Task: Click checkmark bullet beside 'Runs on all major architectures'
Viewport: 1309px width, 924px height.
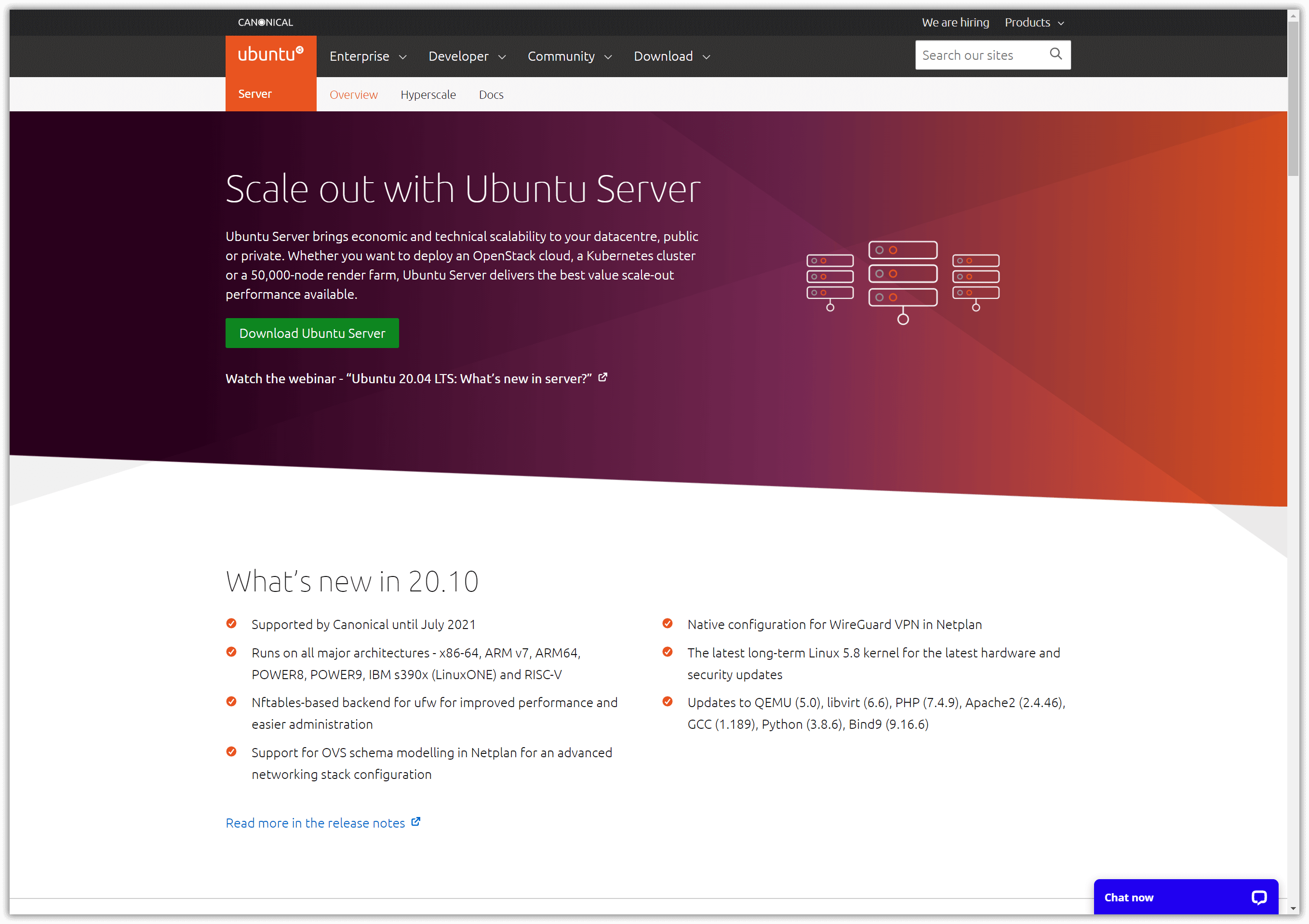Action: [231, 652]
